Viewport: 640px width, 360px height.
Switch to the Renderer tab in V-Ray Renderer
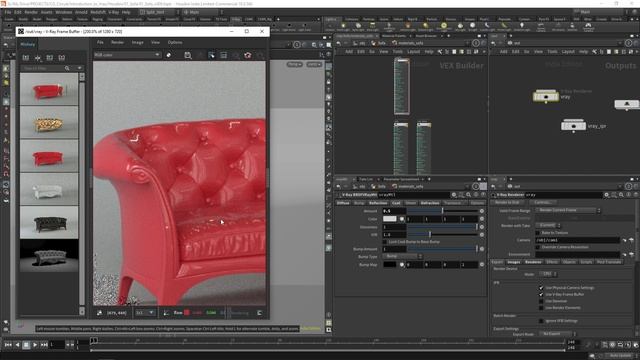tap(533, 262)
